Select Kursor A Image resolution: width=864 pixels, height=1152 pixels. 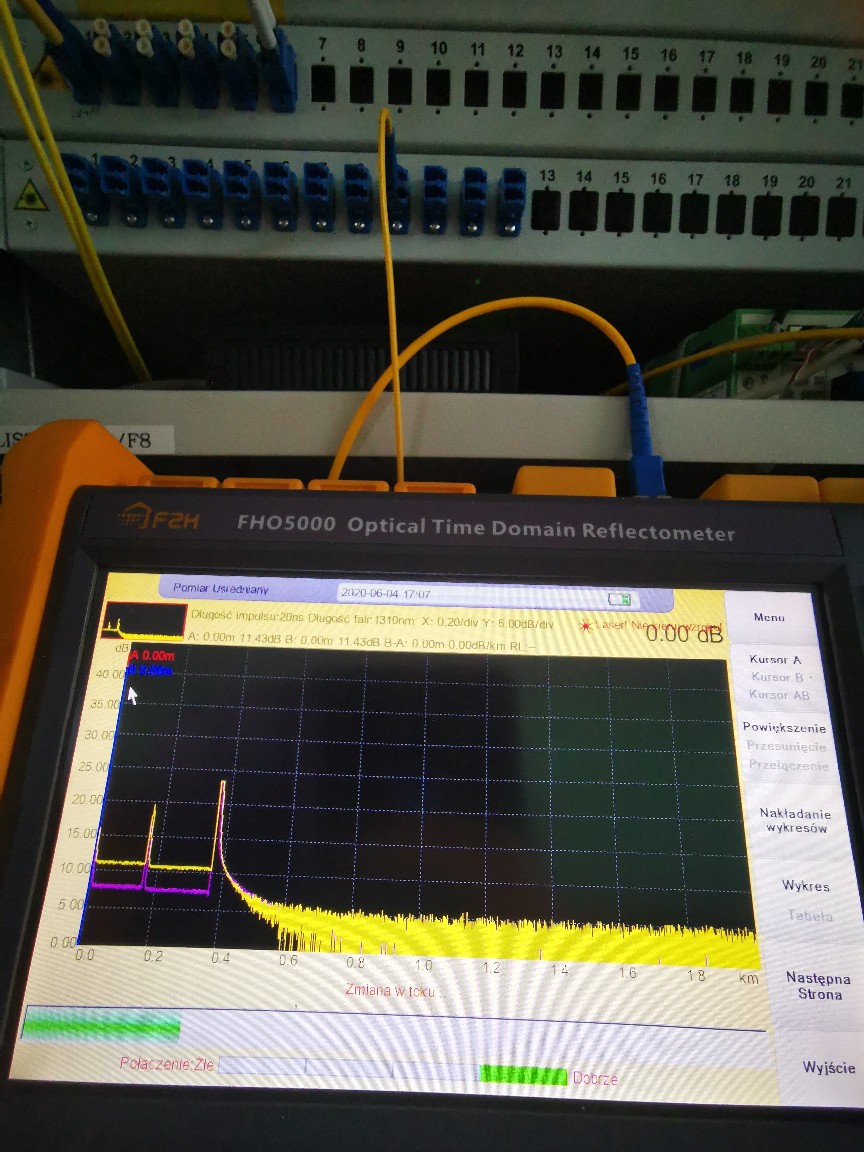pyautogui.click(x=775, y=659)
